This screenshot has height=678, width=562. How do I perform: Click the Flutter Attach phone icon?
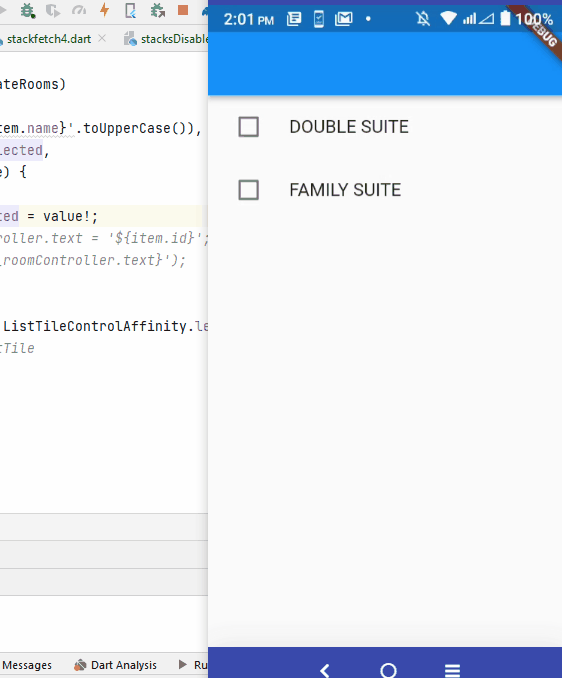pyautogui.click(x=131, y=10)
